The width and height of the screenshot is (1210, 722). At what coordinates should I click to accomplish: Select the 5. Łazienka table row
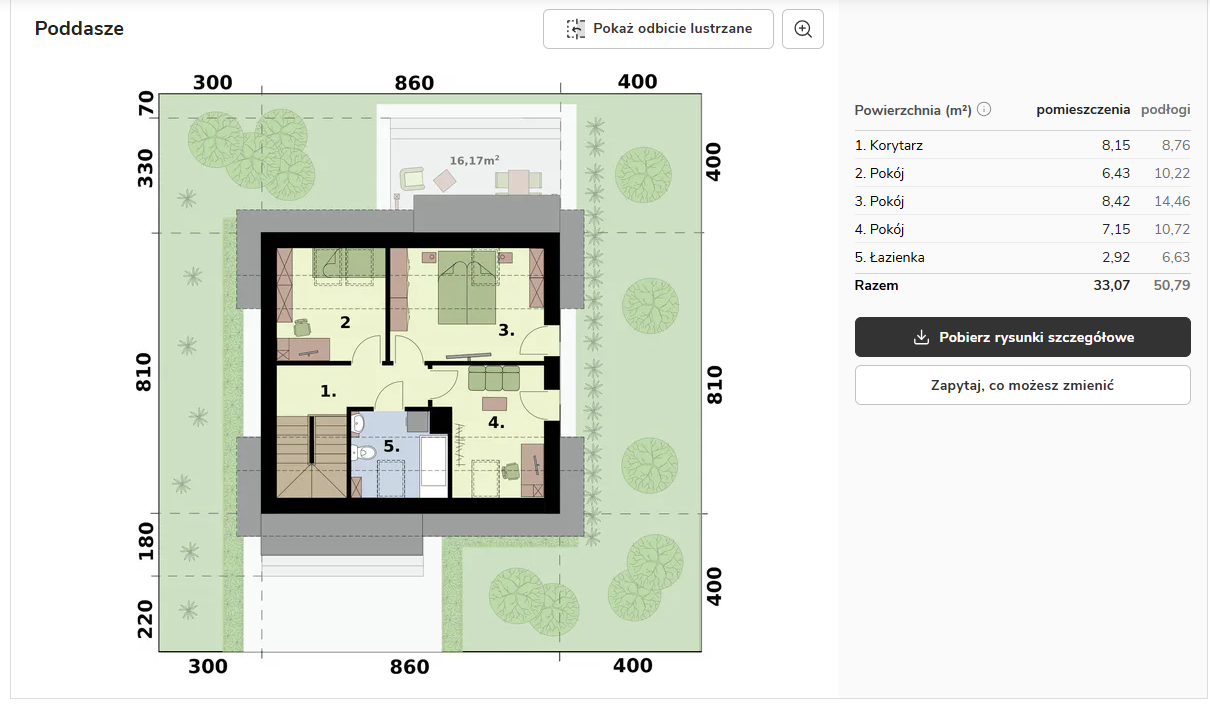point(1022,257)
